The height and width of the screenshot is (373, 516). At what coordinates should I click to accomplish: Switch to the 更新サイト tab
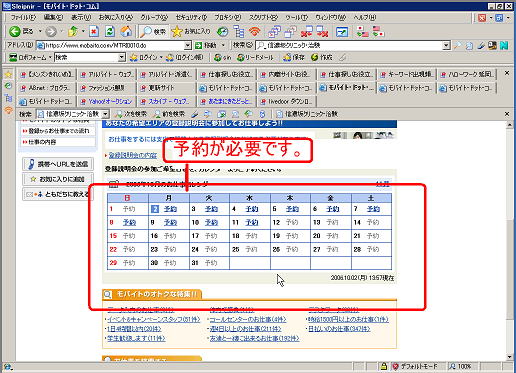(167, 88)
